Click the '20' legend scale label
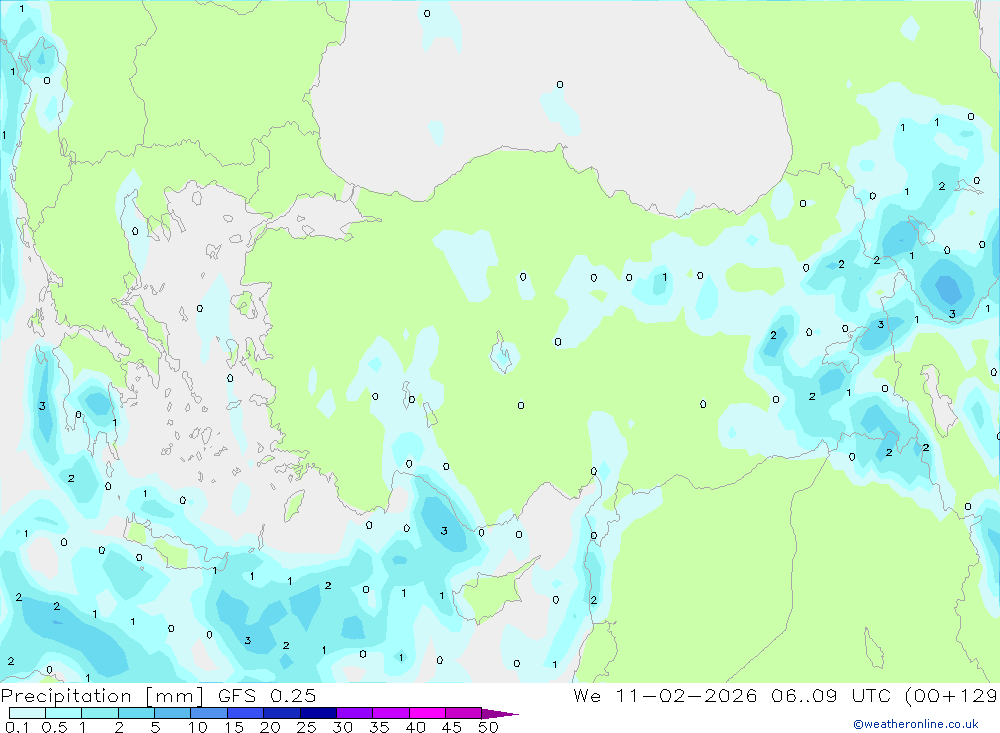This screenshot has width=1000, height=733. pos(270,727)
